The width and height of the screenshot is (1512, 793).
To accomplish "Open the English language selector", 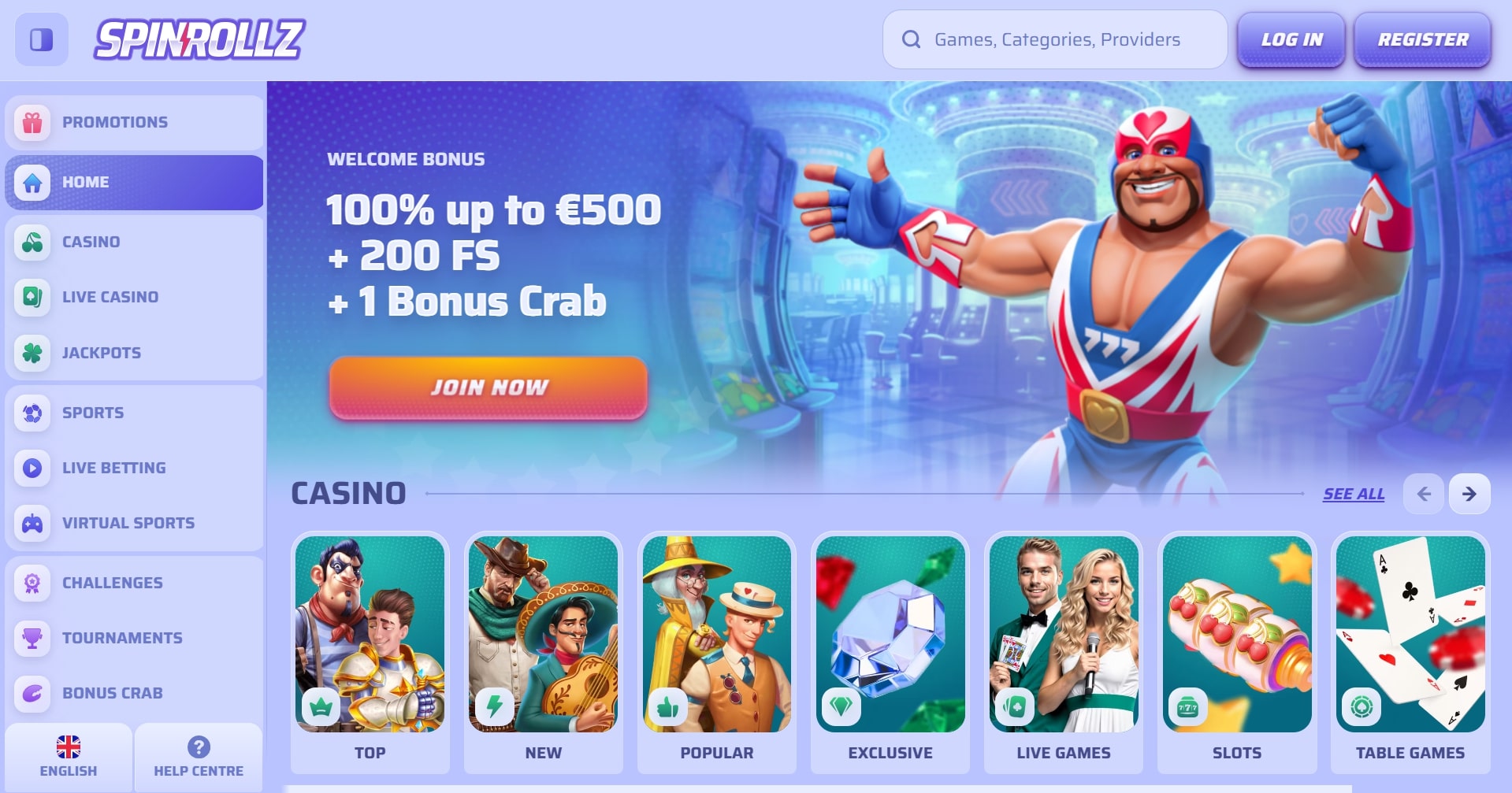I will [x=69, y=758].
